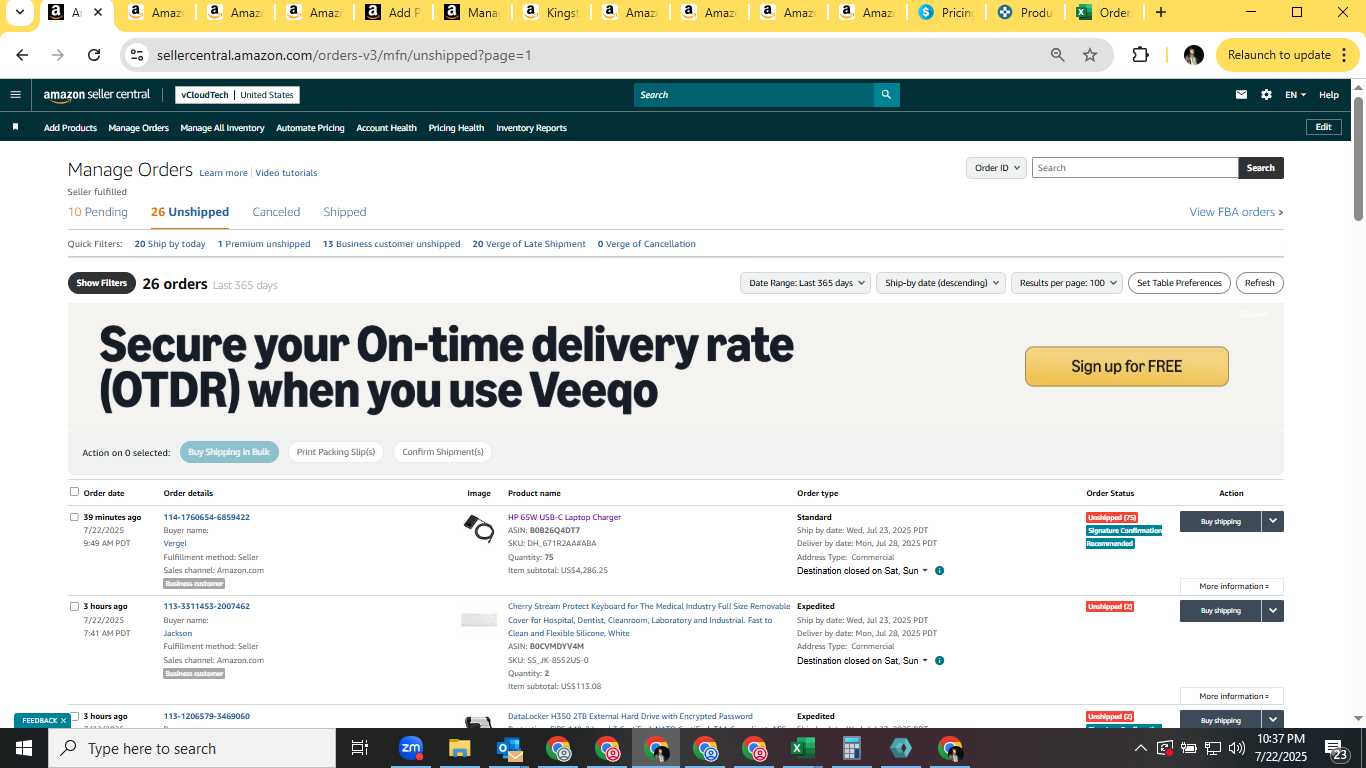
Task: Open File Explorer from taskbar
Action: point(459,748)
